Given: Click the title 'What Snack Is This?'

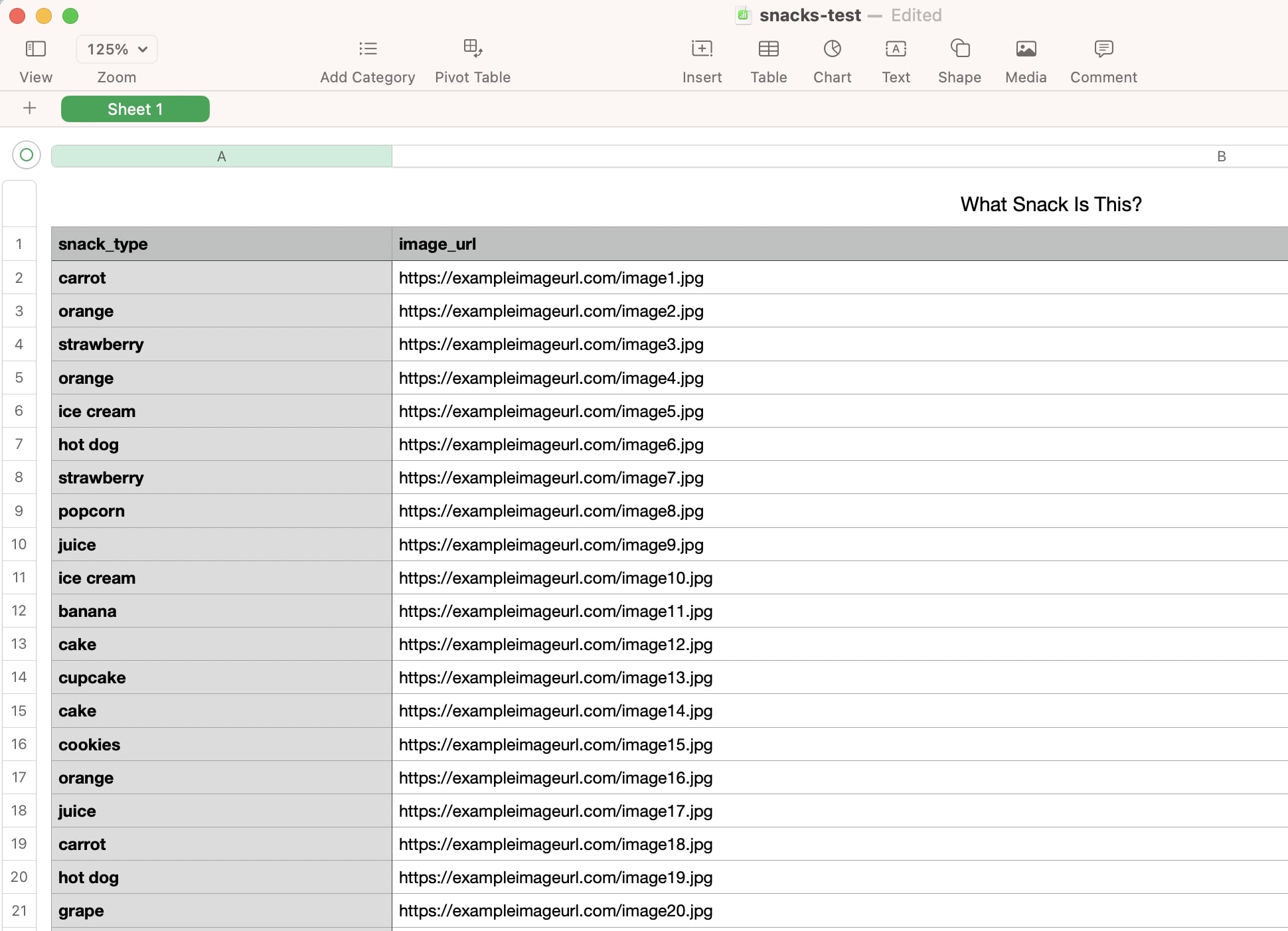Looking at the screenshot, I should (x=1050, y=204).
